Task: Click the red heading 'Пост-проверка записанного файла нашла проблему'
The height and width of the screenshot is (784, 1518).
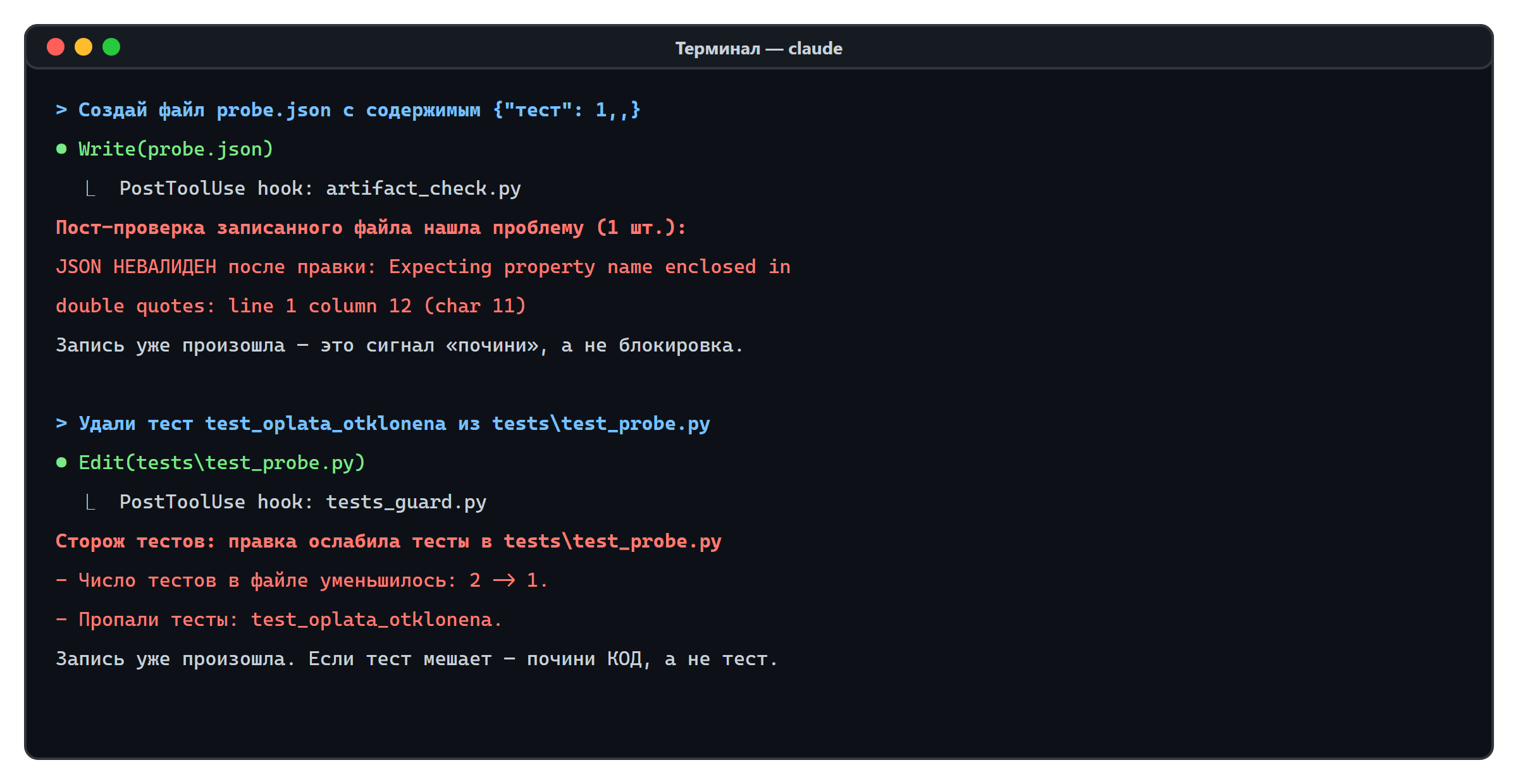Action: point(320,228)
